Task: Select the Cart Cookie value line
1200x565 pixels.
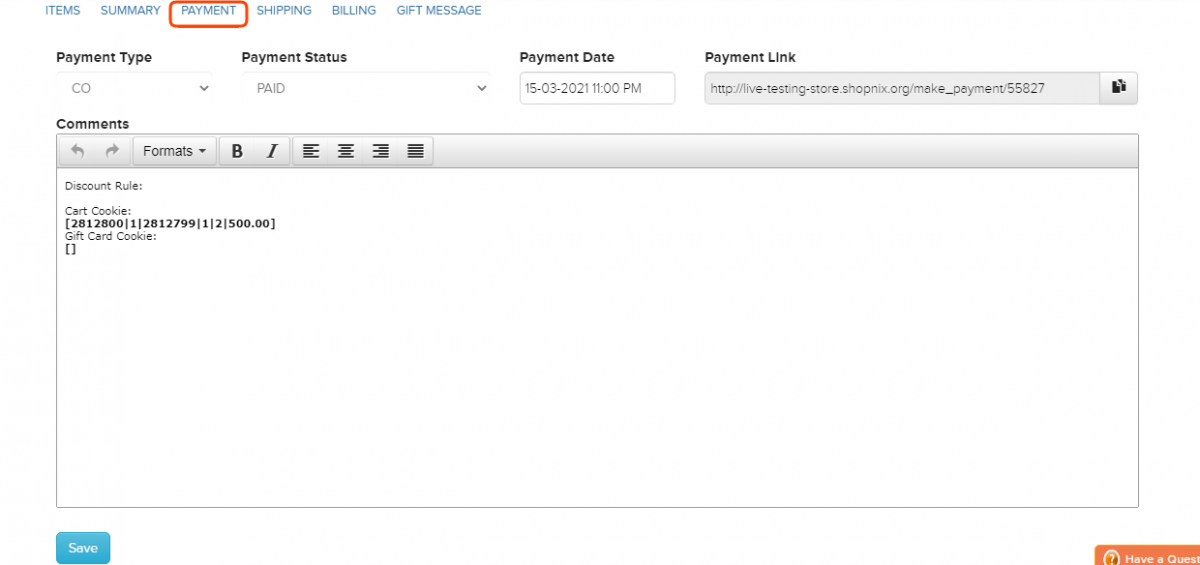Action: (x=170, y=223)
